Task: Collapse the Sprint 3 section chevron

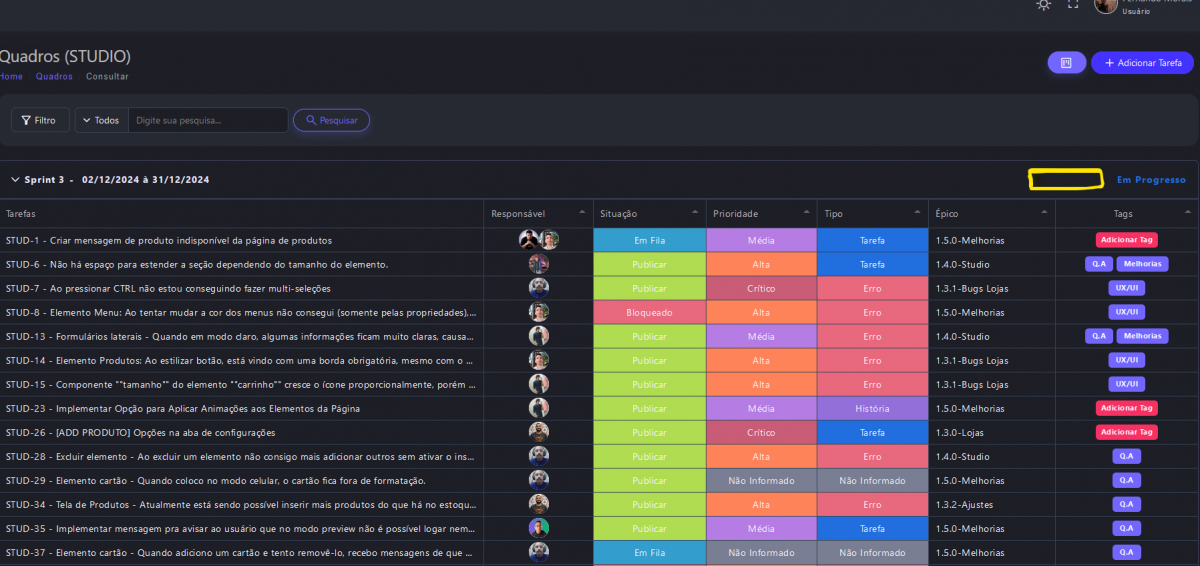Action: [15, 180]
